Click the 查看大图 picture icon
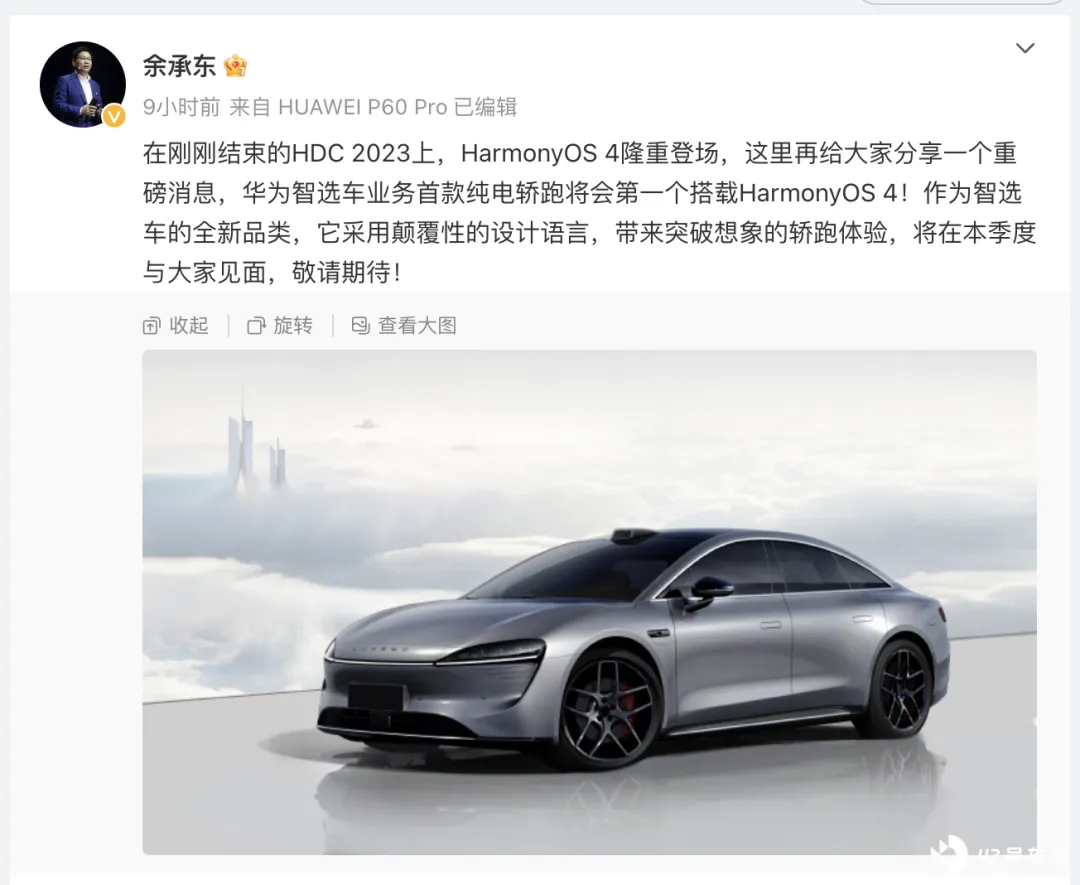 [360, 326]
